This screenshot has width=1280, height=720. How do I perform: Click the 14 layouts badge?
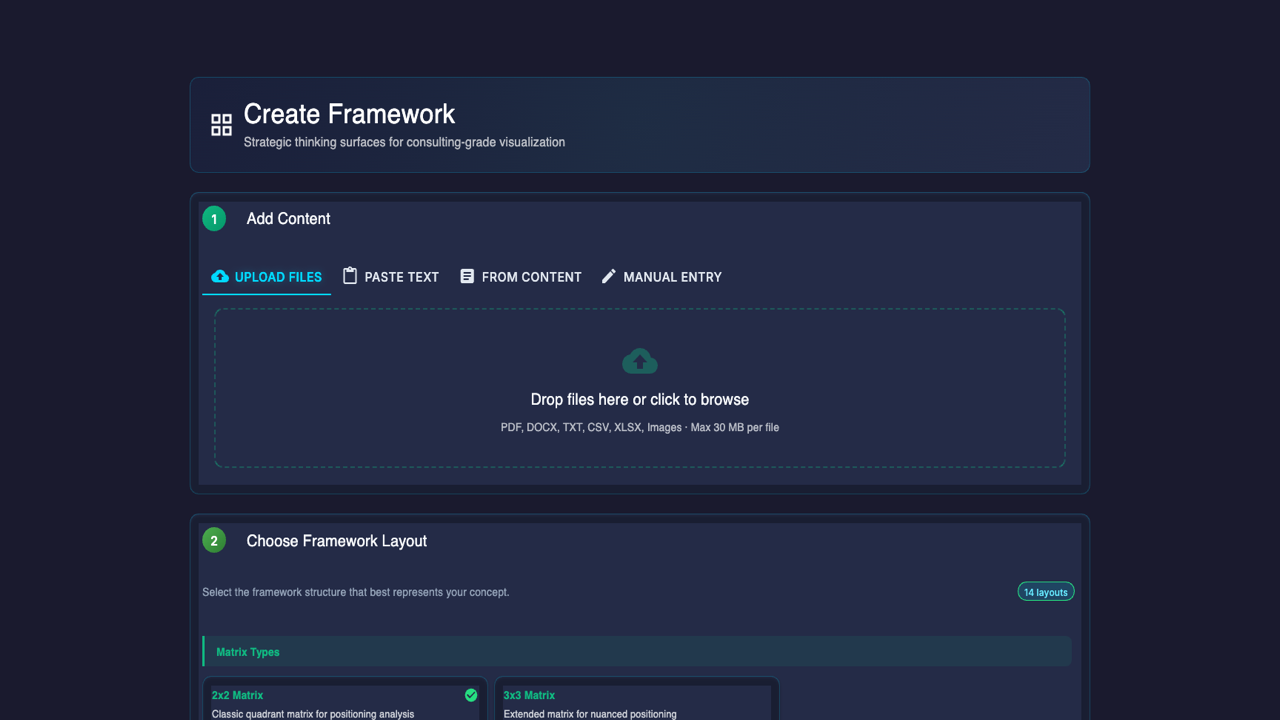point(1046,592)
